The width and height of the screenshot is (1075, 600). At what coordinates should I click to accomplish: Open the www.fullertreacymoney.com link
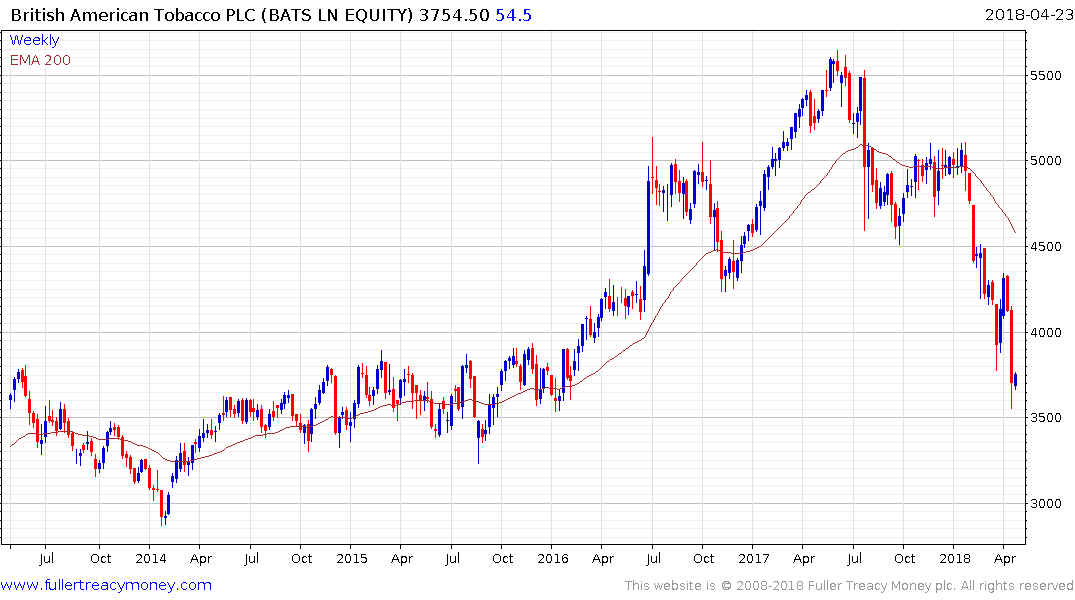106,585
